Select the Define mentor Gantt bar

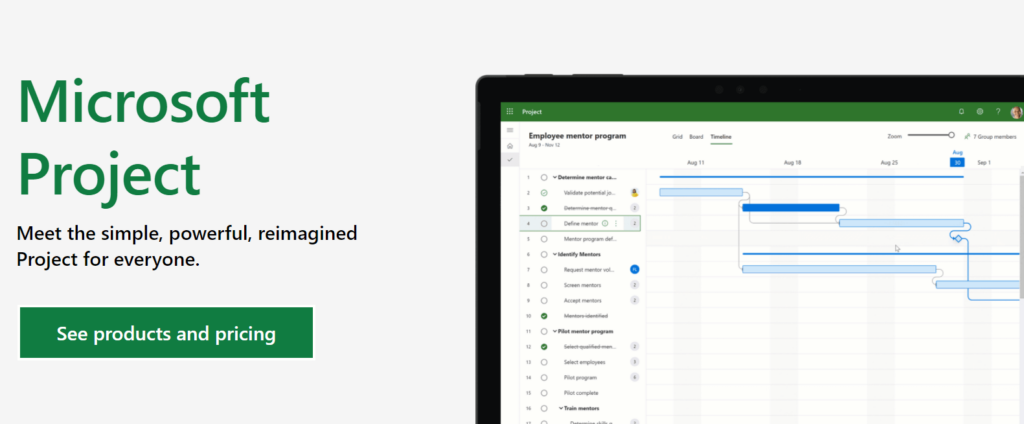pos(901,223)
